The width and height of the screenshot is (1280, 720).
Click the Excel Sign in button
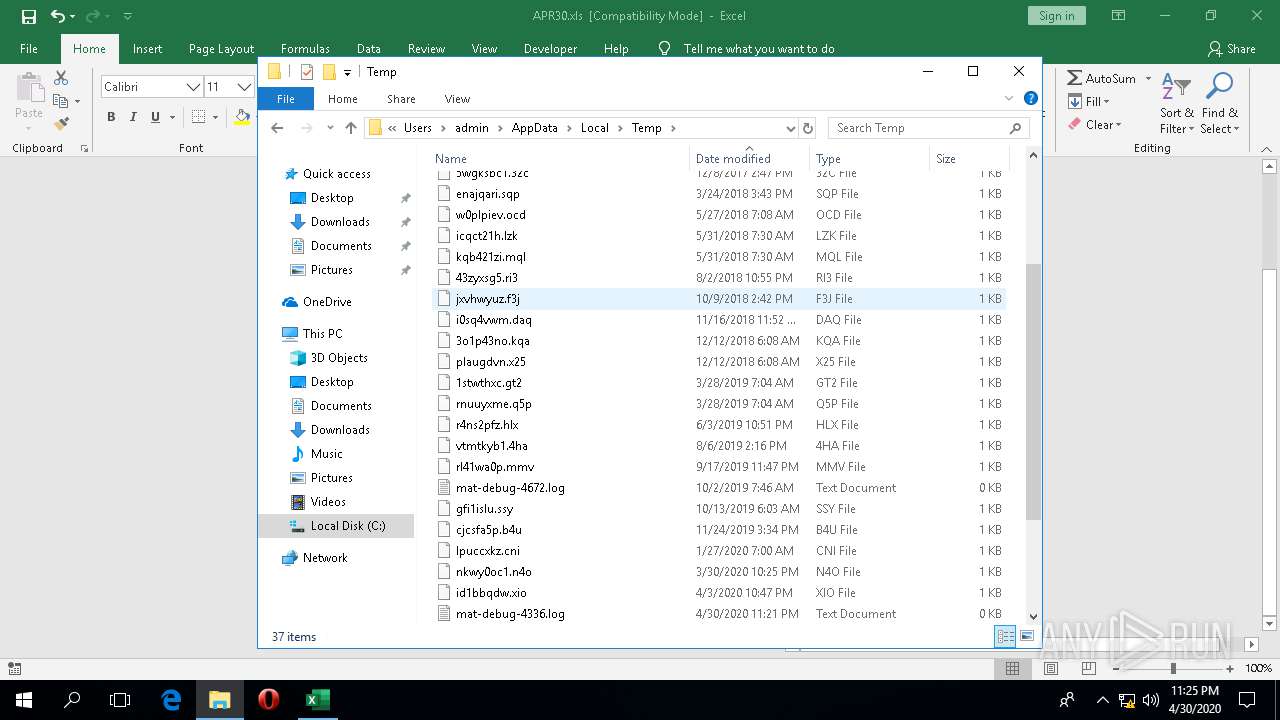1056,16
